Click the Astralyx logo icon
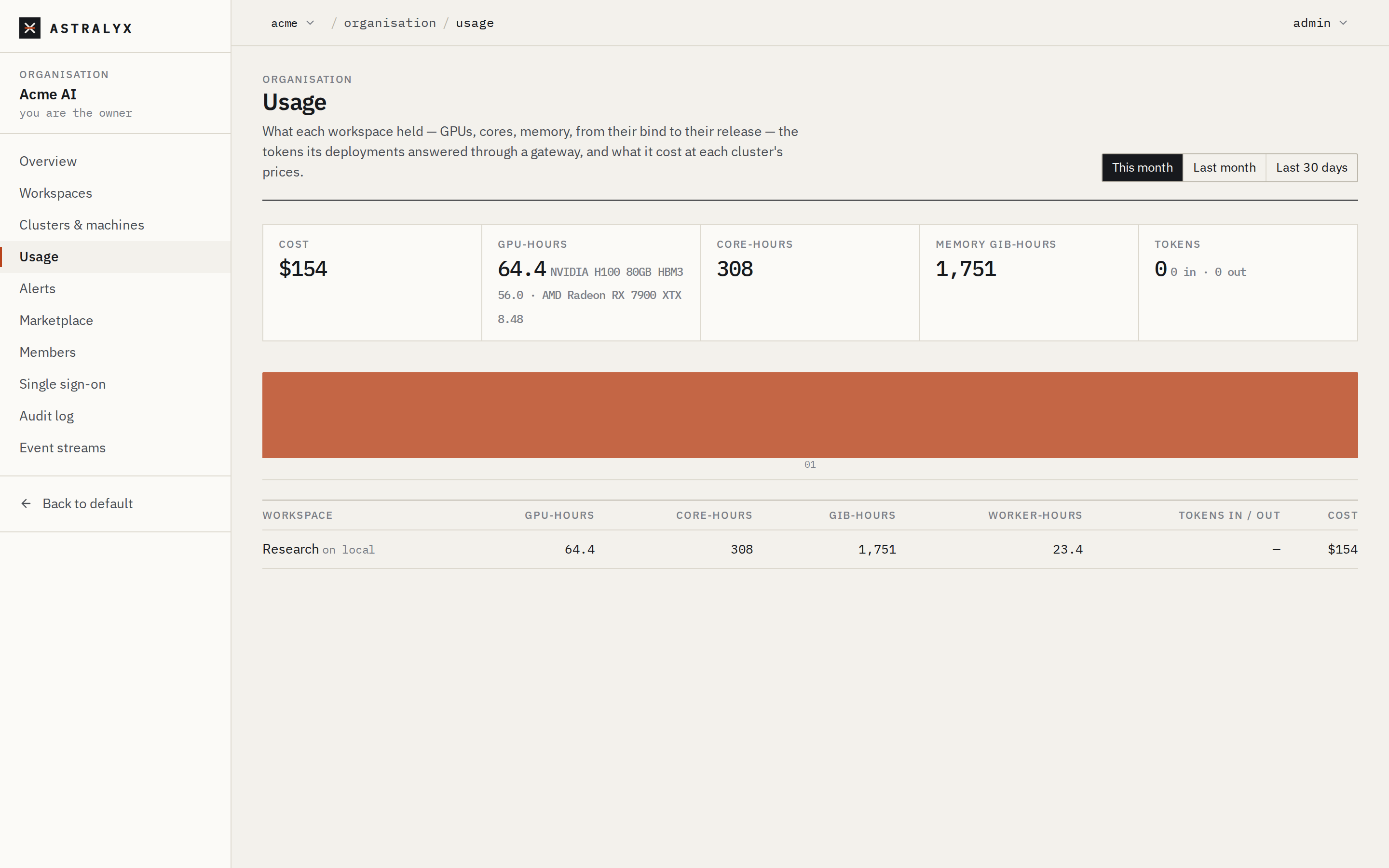This screenshot has width=1389, height=868. point(30,28)
